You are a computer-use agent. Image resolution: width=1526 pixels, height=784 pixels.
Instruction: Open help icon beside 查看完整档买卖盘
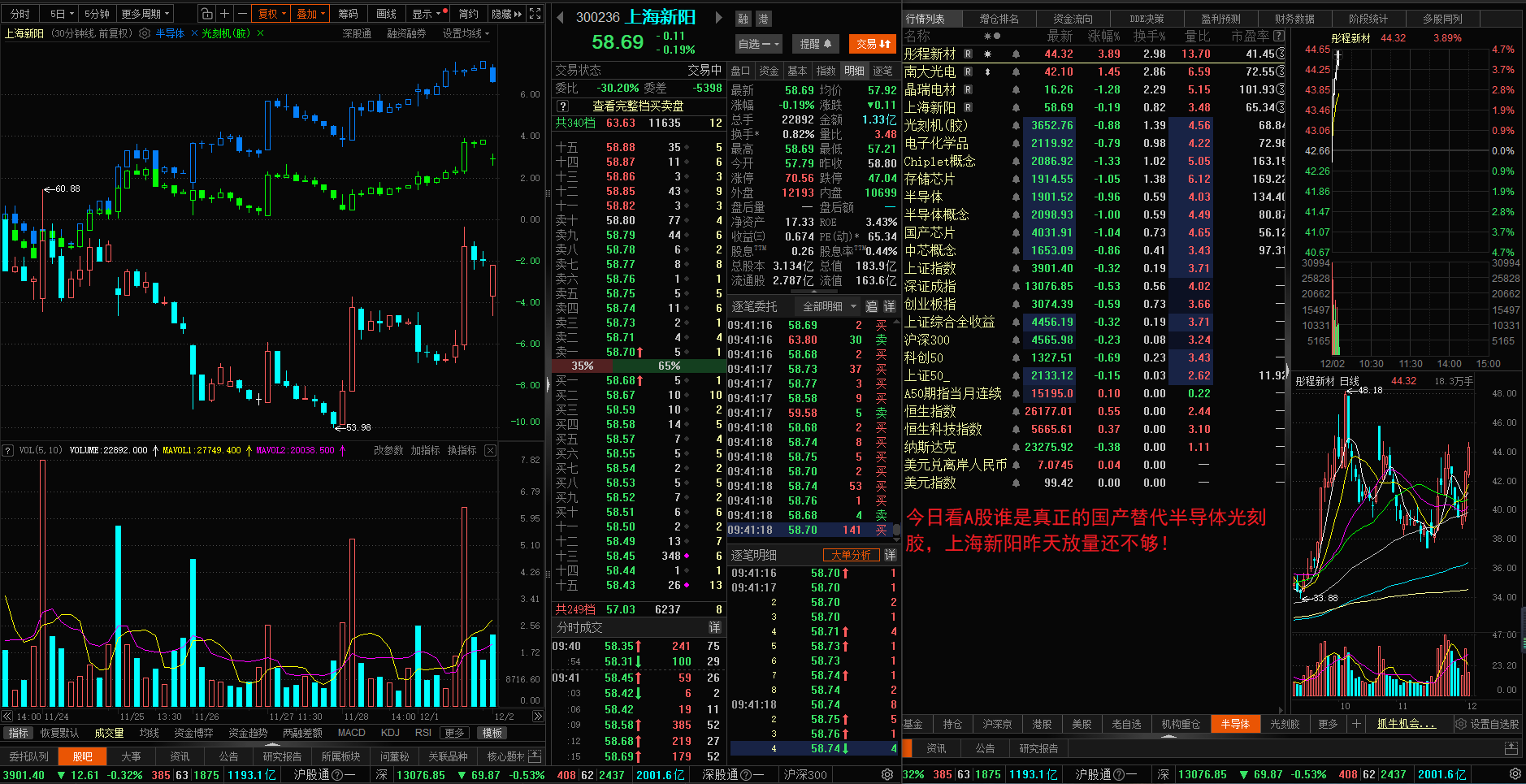(x=561, y=106)
